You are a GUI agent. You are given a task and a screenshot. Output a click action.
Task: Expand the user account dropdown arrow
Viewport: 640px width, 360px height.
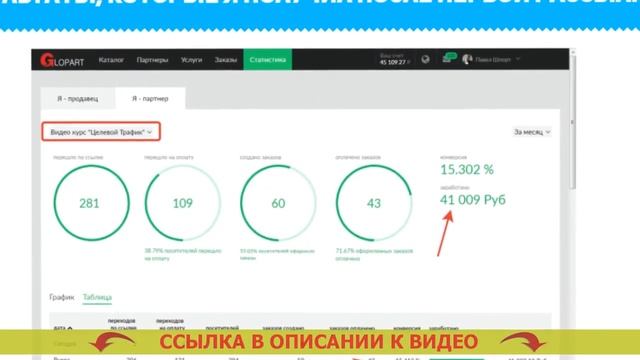pos(518,59)
